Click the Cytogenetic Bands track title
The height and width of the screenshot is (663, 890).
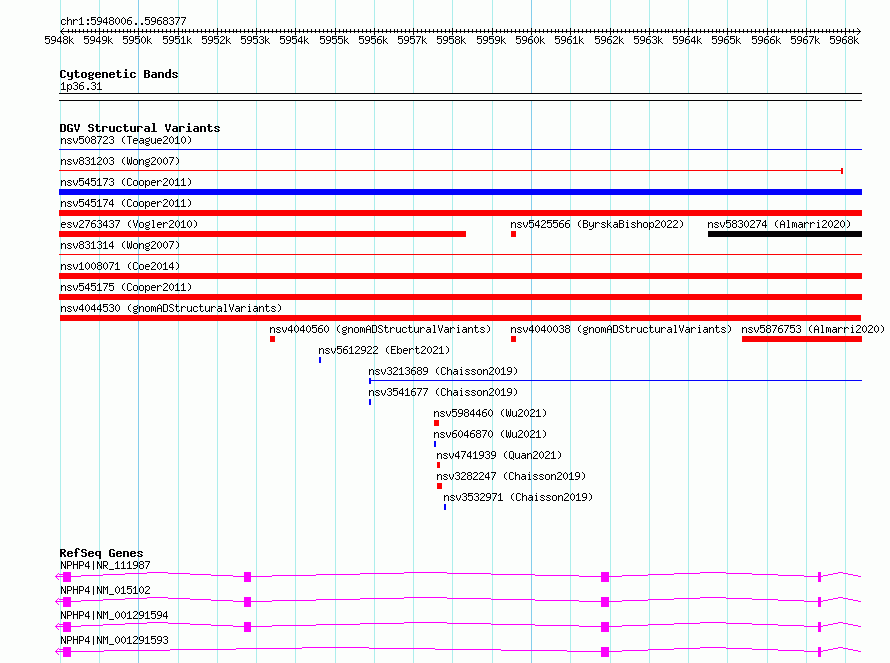[x=119, y=74]
